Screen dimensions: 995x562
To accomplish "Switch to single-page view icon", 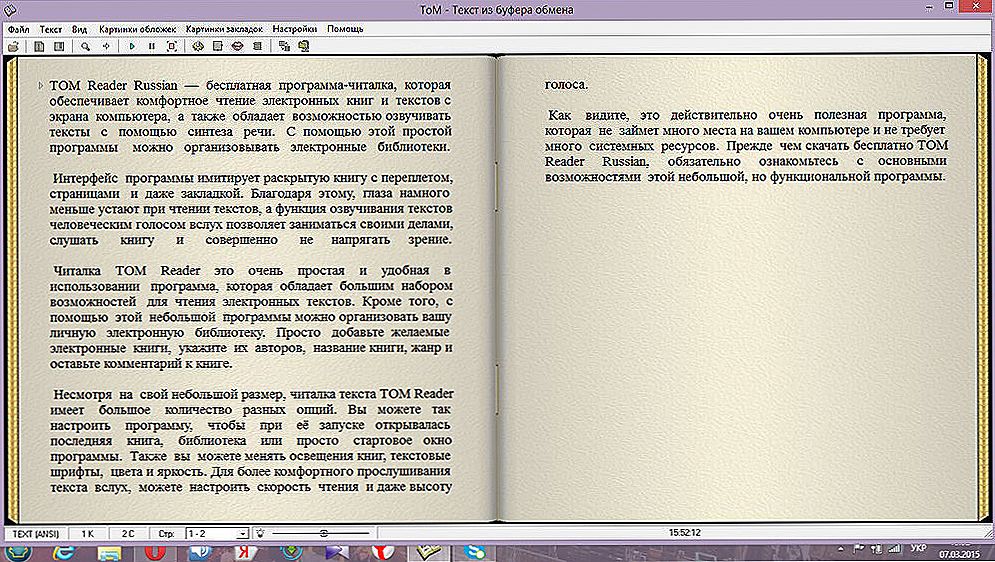I will (x=39, y=46).
